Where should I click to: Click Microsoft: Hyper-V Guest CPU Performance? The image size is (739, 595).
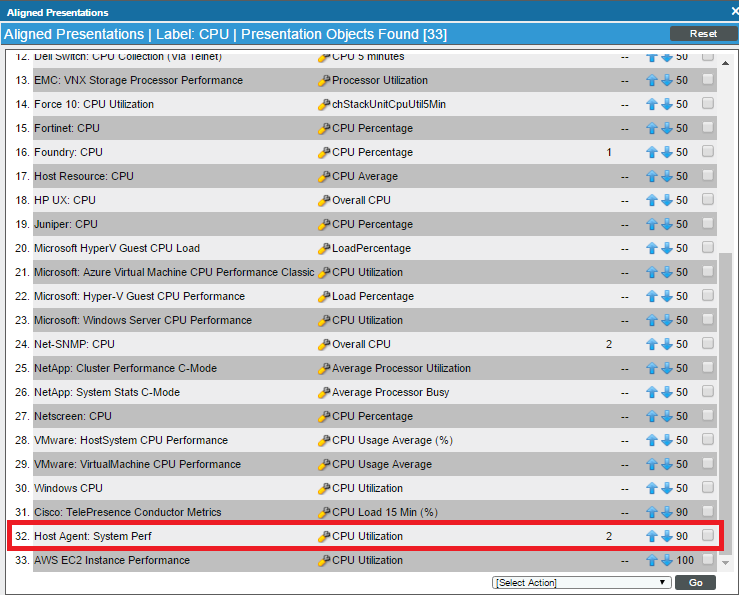[140, 297]
